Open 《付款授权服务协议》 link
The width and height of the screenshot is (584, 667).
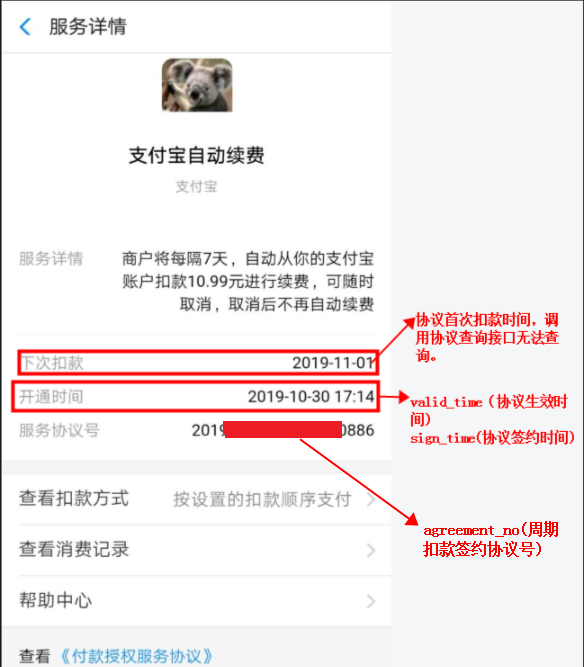136,656
